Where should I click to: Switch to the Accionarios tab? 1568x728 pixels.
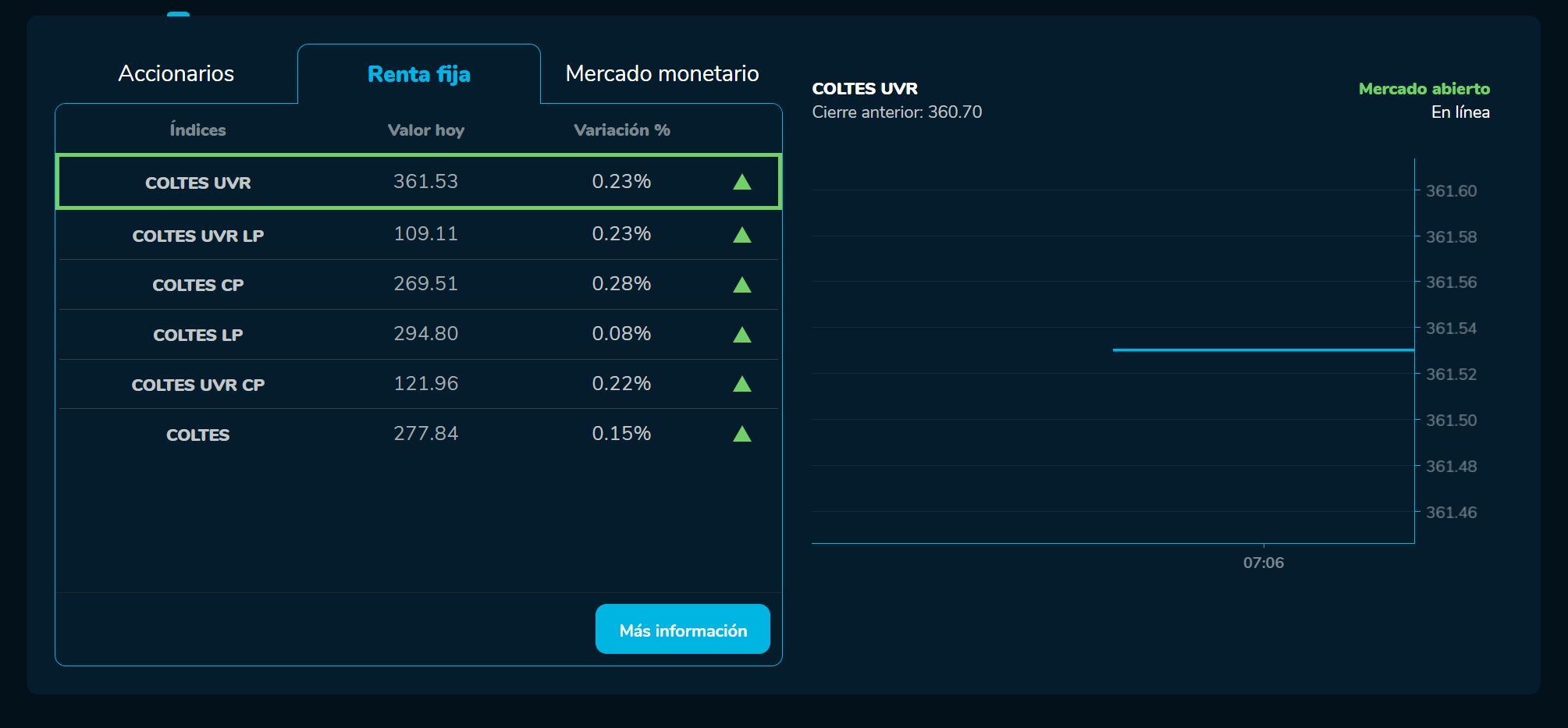[177, 73]
